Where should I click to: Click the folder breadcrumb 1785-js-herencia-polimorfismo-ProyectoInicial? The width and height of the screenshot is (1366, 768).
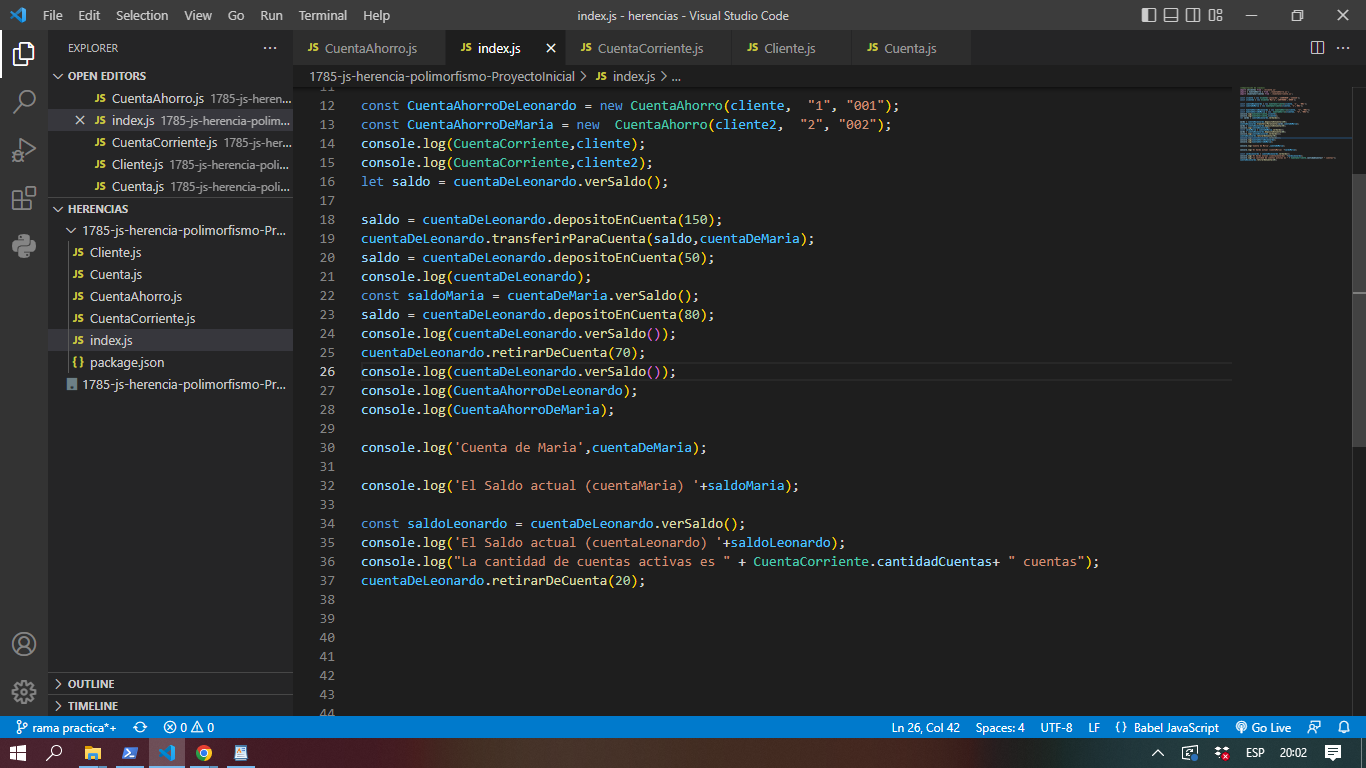[x=442, y=76]
